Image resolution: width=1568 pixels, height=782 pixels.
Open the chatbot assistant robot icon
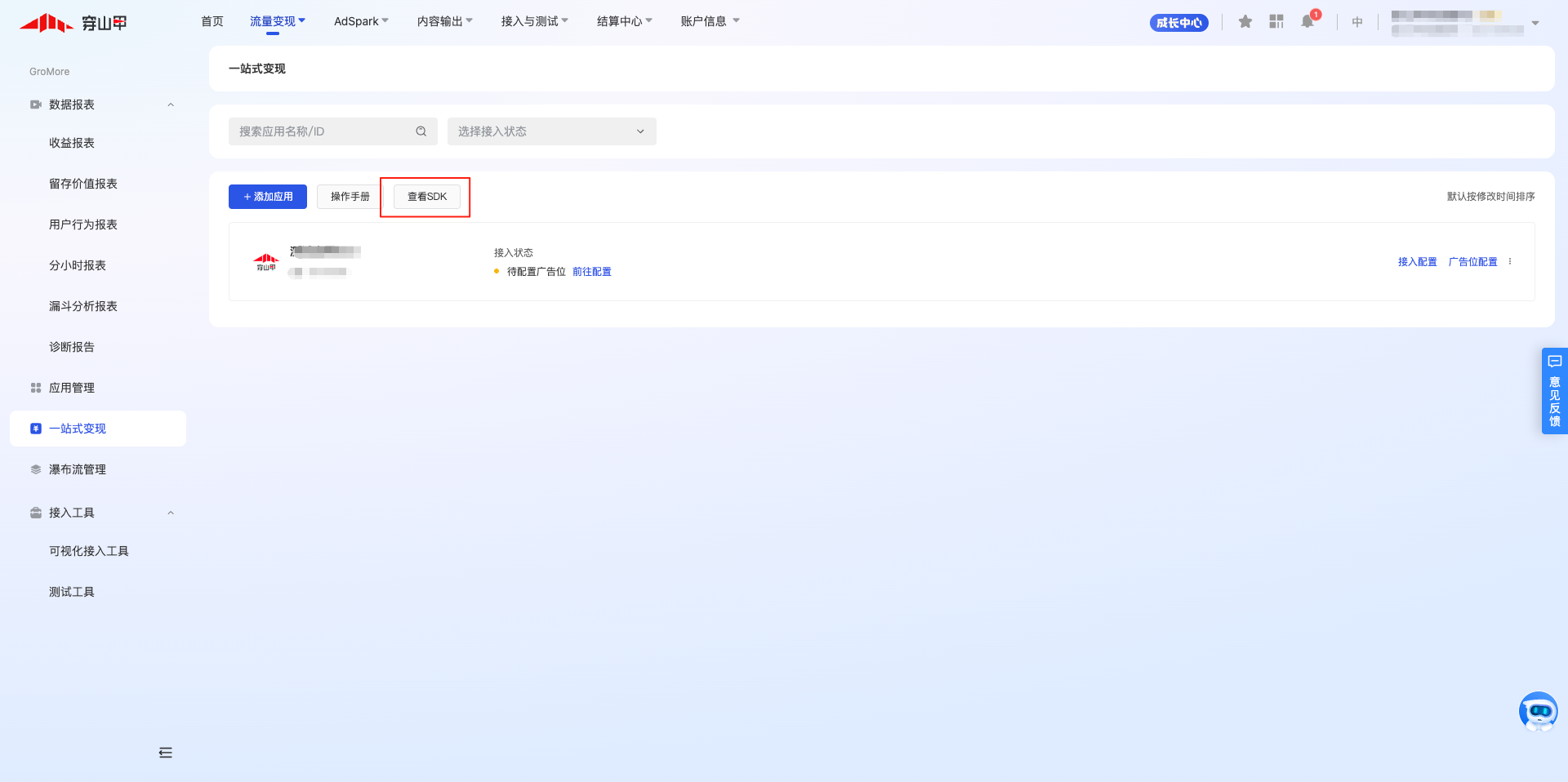(1538, 712)
